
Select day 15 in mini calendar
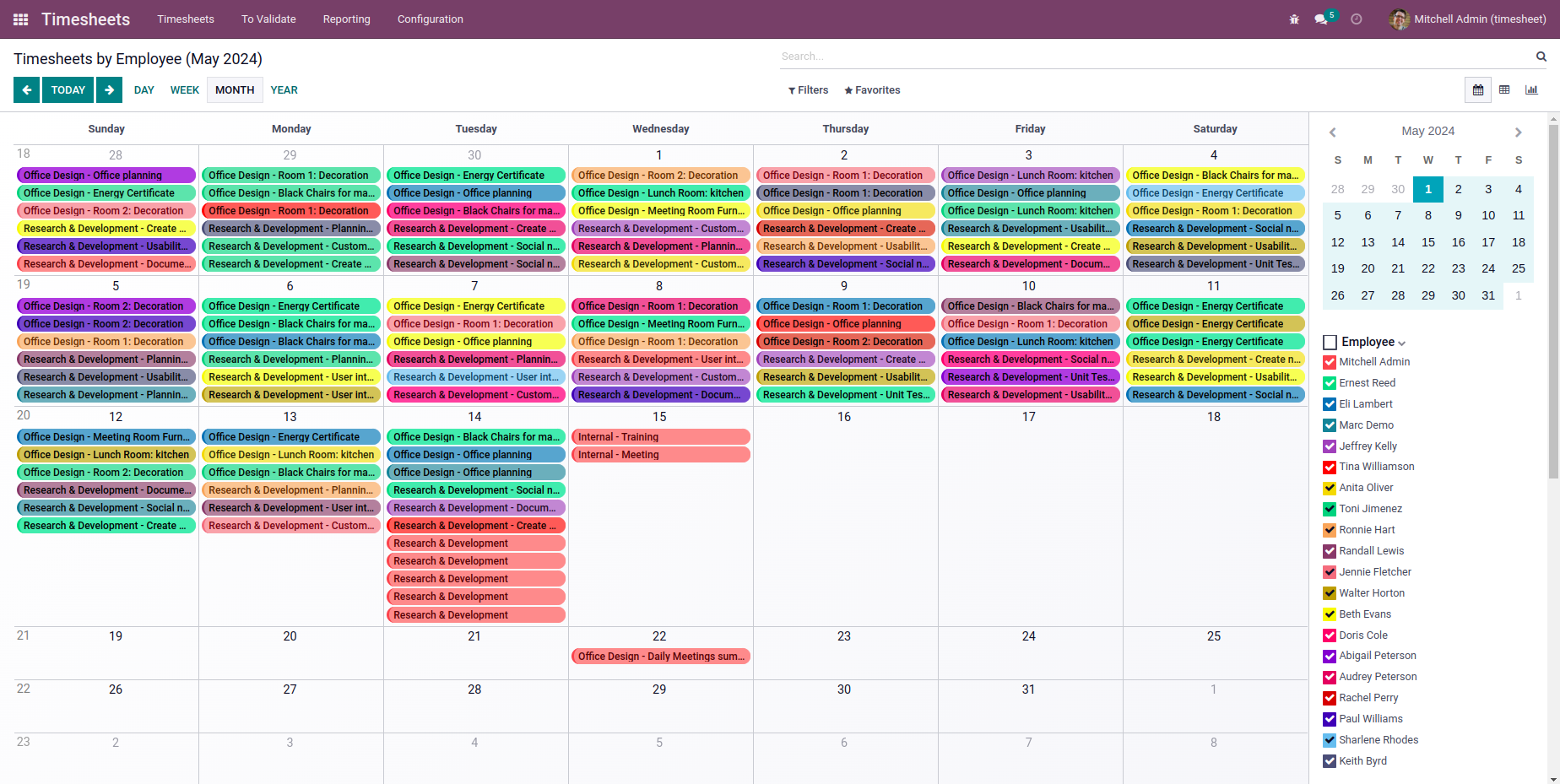point(1428,242)
